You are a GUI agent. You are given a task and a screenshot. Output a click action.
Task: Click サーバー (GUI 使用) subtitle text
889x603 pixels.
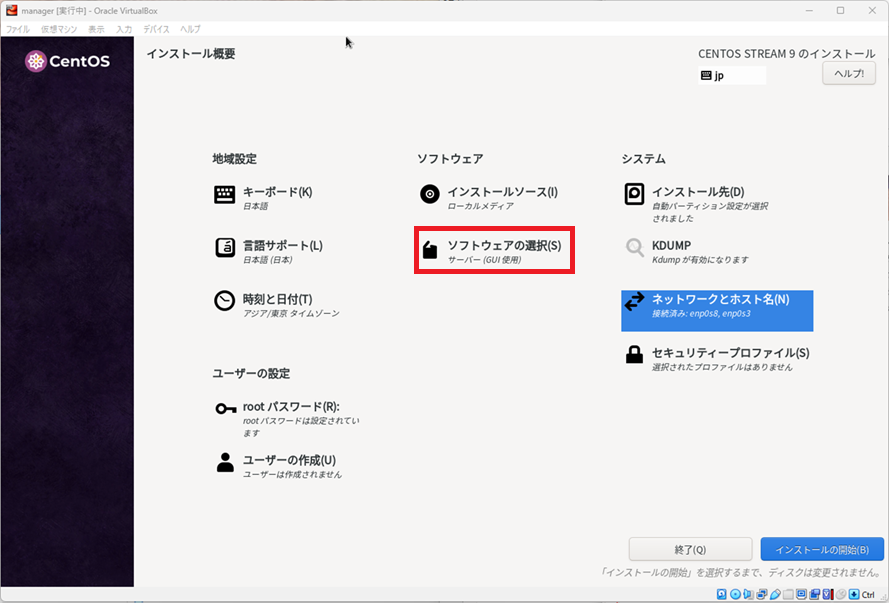(484, 260)
